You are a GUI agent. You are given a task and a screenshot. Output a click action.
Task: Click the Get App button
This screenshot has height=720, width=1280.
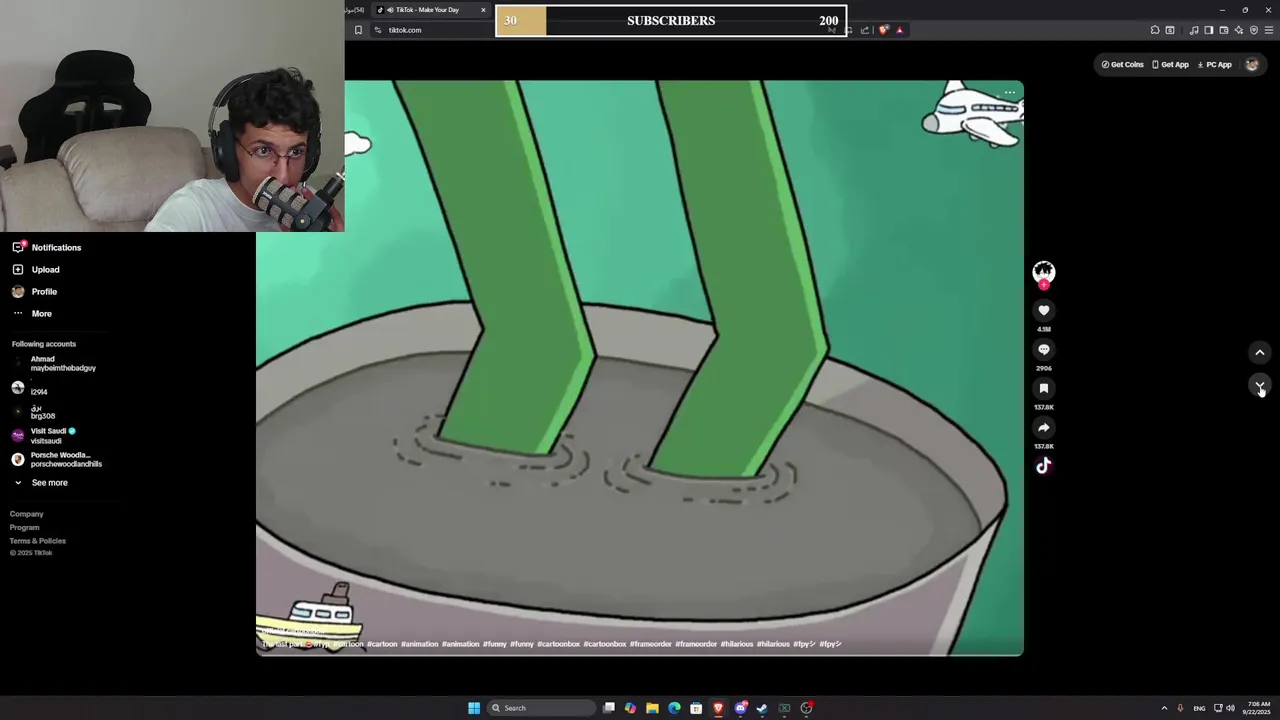coord(1170,64)
